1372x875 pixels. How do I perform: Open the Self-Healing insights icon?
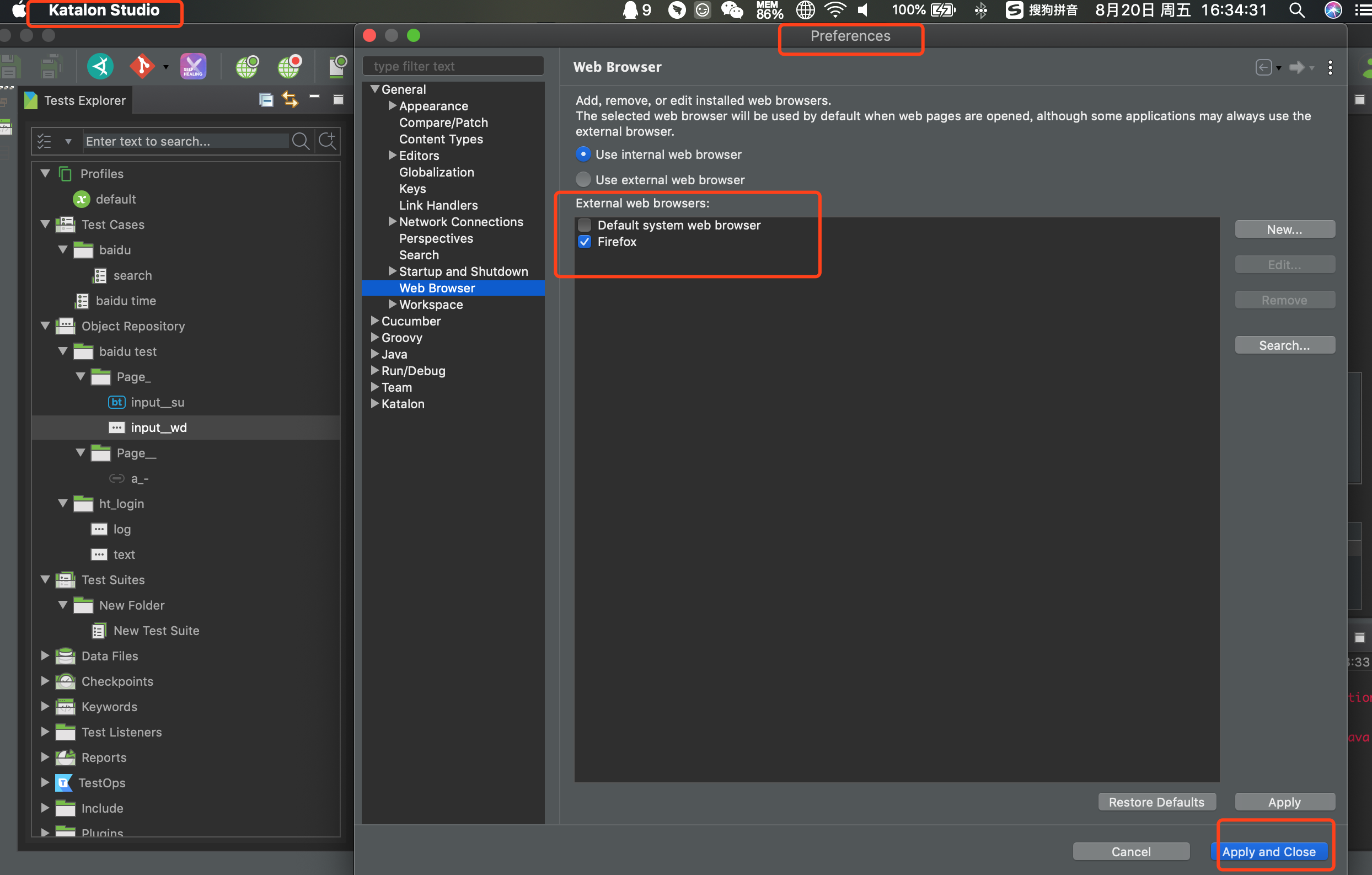tap(193, 67)
